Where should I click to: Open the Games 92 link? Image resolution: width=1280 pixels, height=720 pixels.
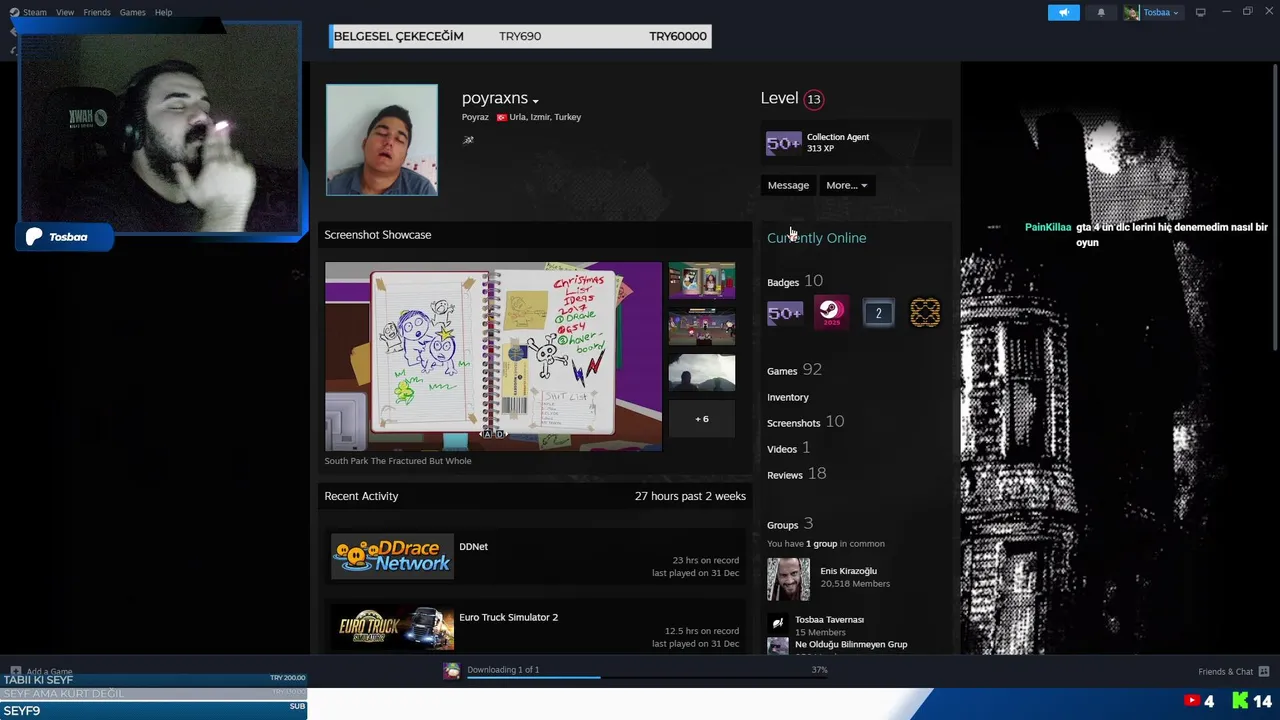coord(794,370)
